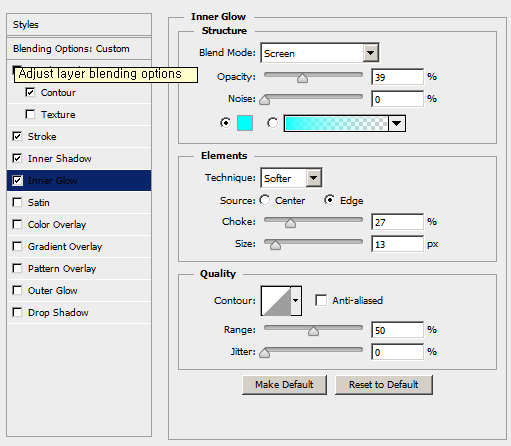Uncheck the Inner Glow checkbox
Viewport: 511px width, 446px height.
tap(17, 180)
